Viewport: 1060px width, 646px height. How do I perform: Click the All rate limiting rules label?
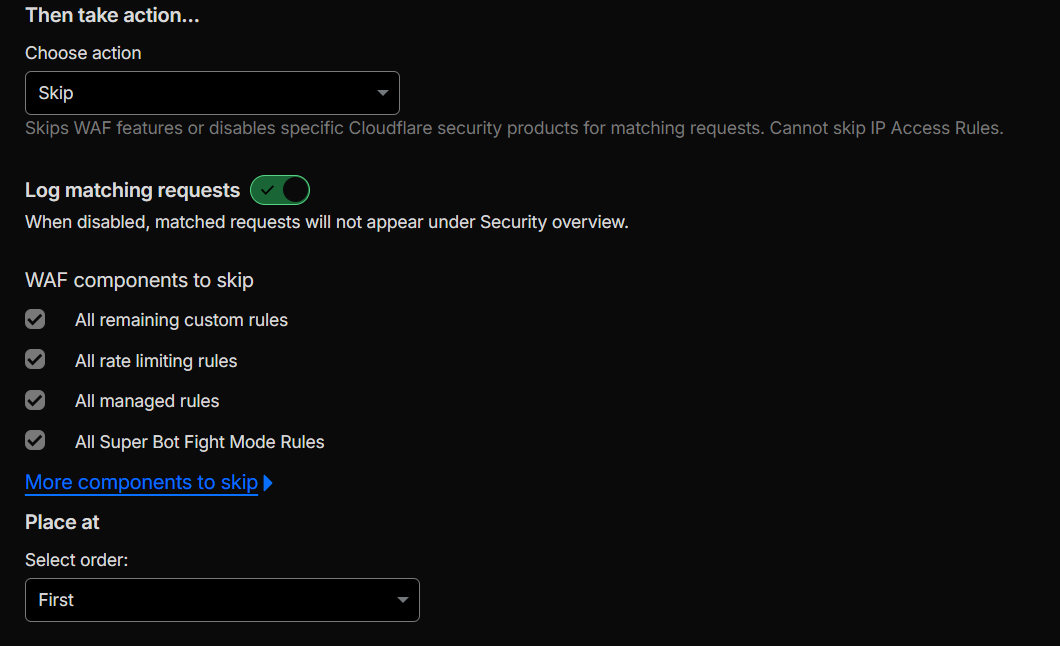(156, 361)
